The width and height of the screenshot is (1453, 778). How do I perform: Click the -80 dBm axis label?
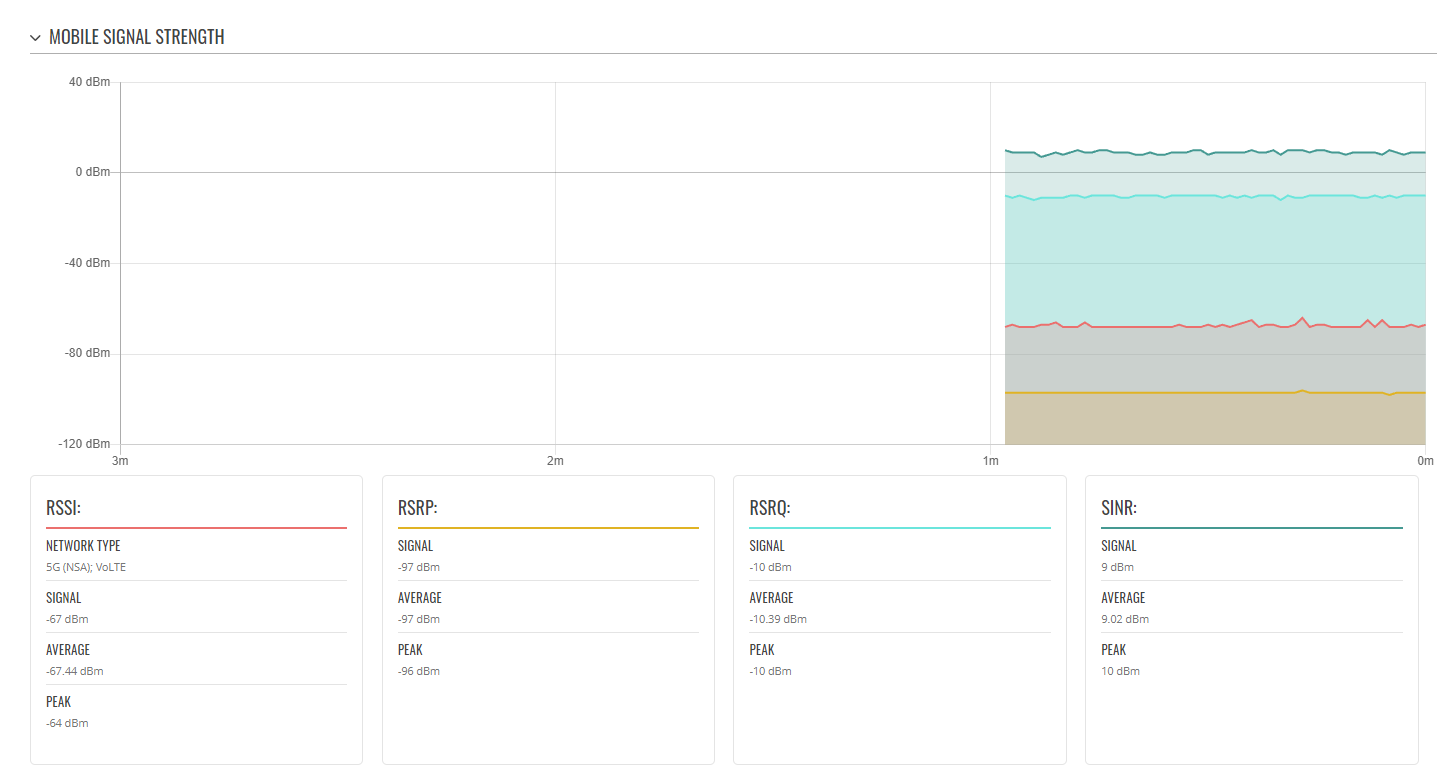(87, 353)
